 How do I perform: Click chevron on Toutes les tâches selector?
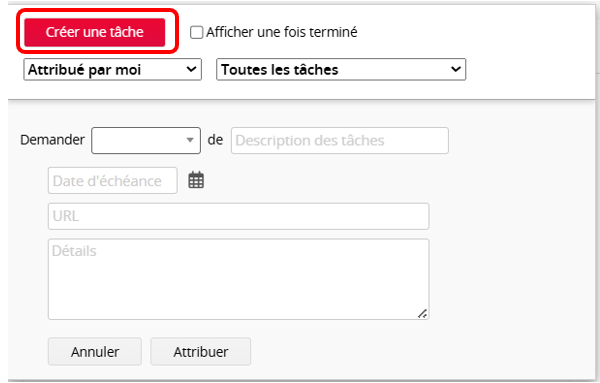tap(455, 69)
